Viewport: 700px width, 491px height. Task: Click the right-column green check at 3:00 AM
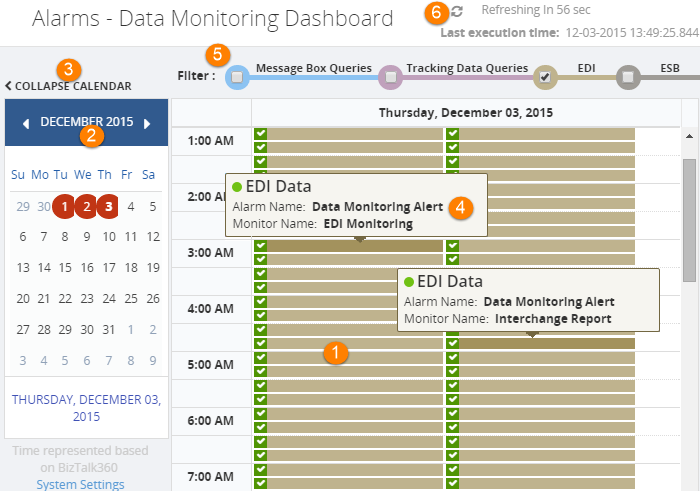[x=452, y=246]
